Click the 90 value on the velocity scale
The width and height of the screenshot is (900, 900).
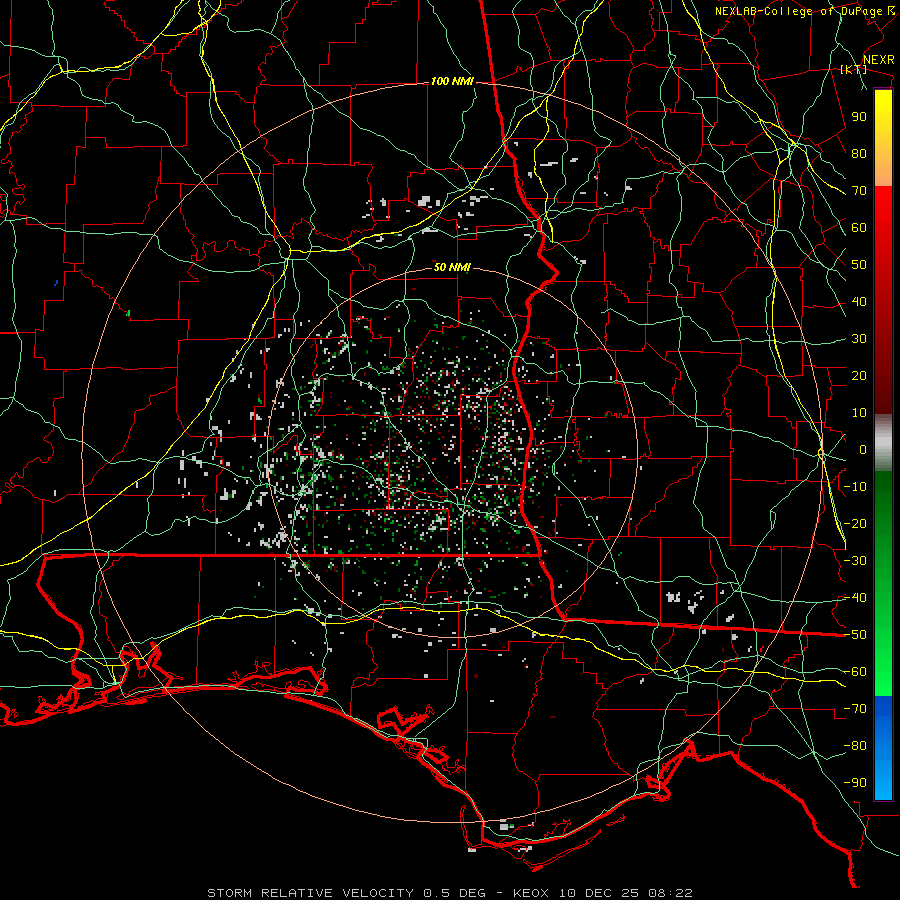(859, 117)
